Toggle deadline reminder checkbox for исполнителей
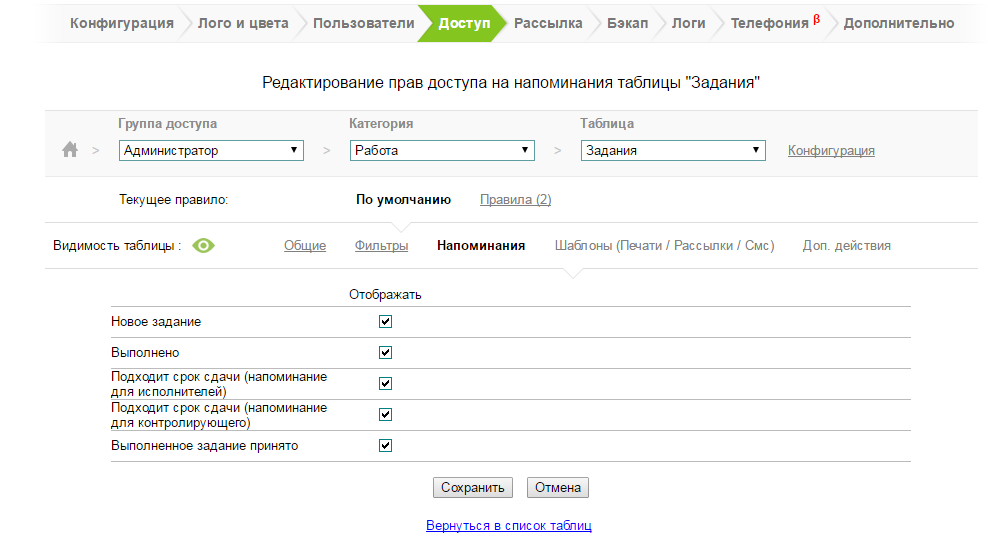The image size is (1006, 543). click(x=385, y=384)
